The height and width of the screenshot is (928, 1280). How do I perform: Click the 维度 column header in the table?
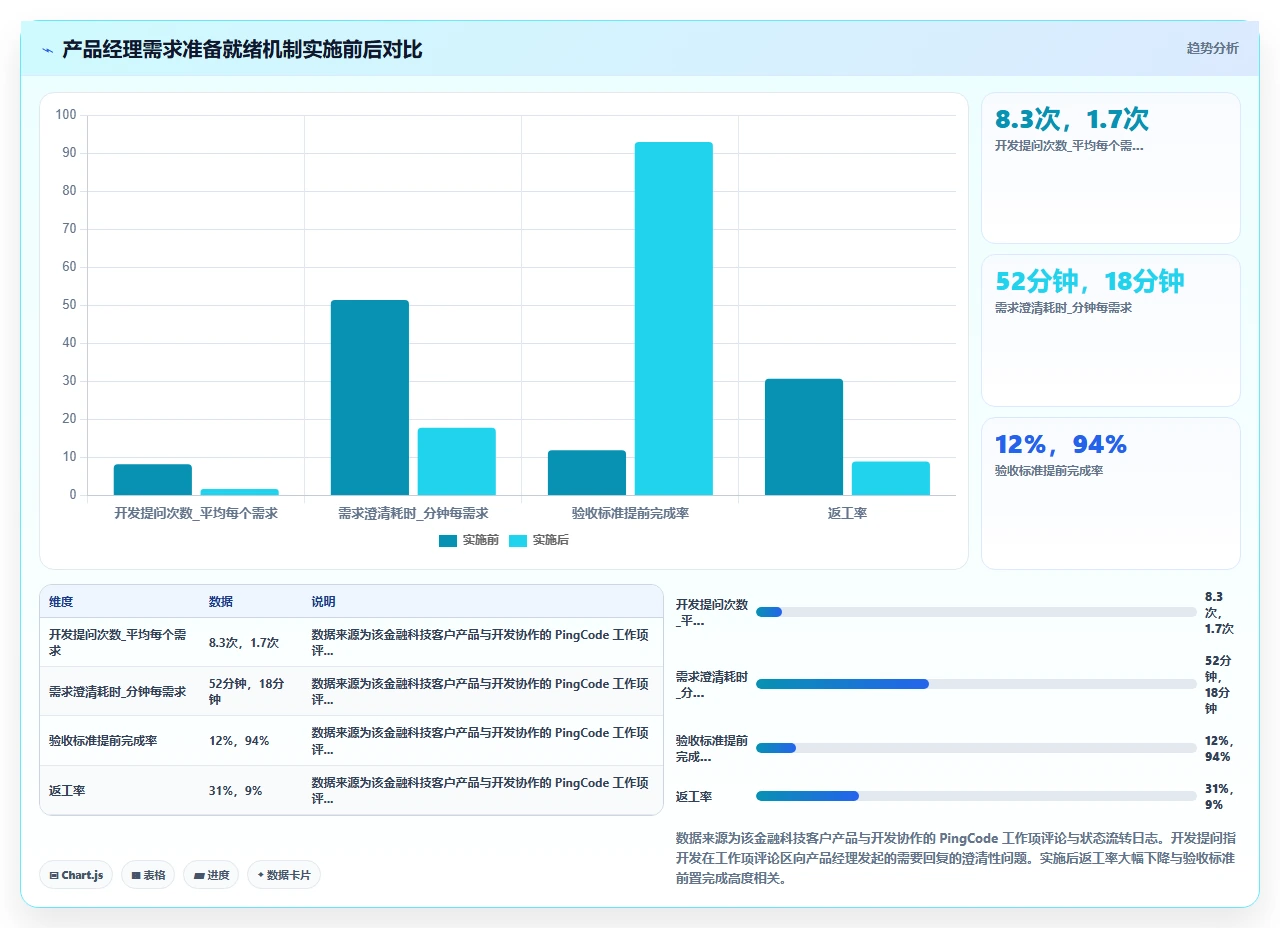tap(61, 602)
